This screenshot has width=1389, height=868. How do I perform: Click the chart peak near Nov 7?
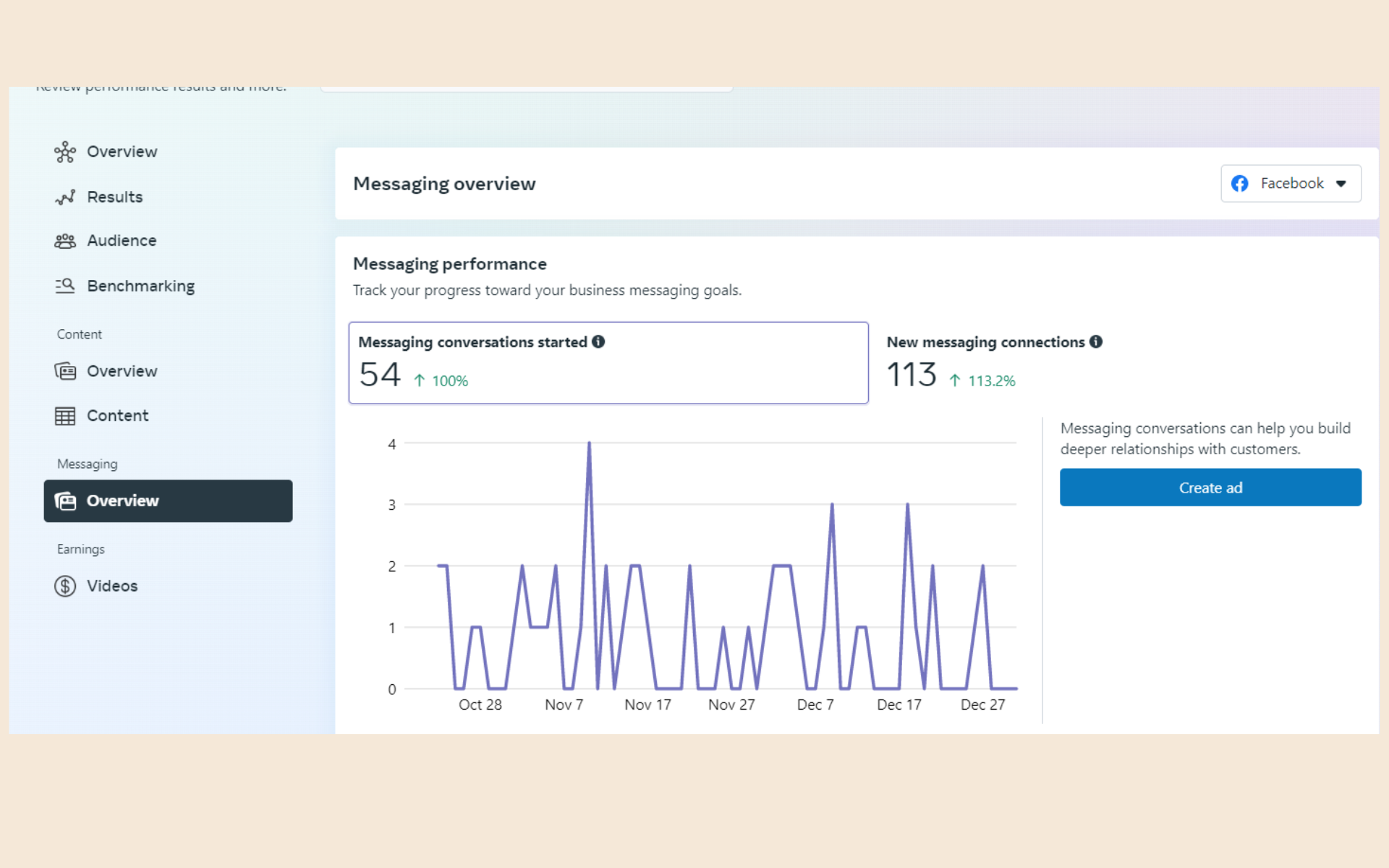(589, 443)
